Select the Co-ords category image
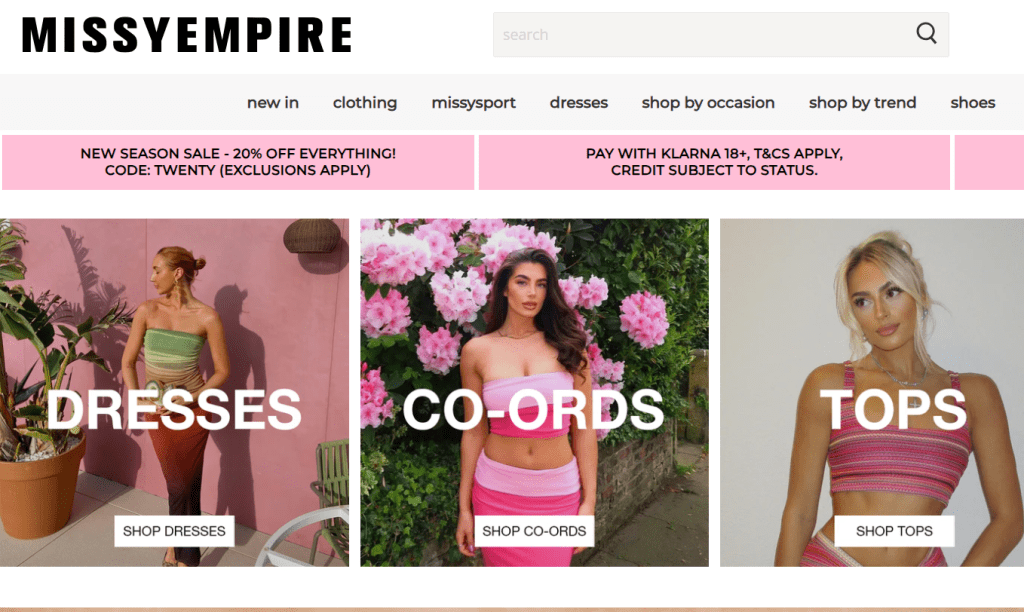Screen dimensions: 1024x612 coord(534,392)
